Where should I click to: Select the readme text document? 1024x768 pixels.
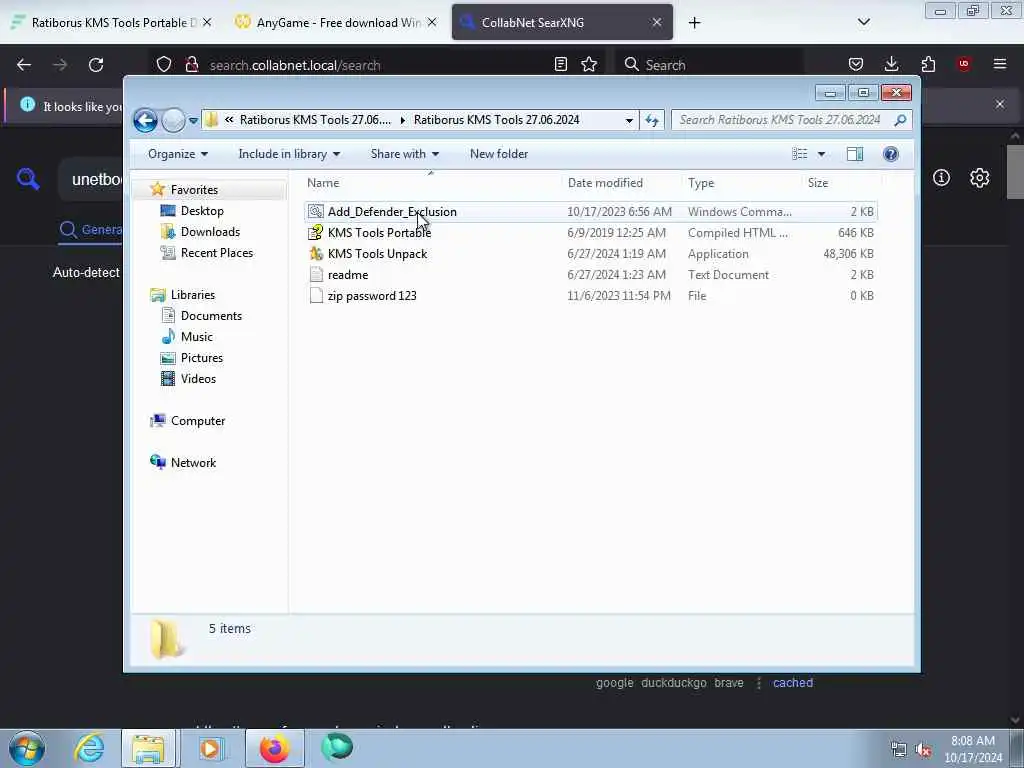(x=590, y=275)
